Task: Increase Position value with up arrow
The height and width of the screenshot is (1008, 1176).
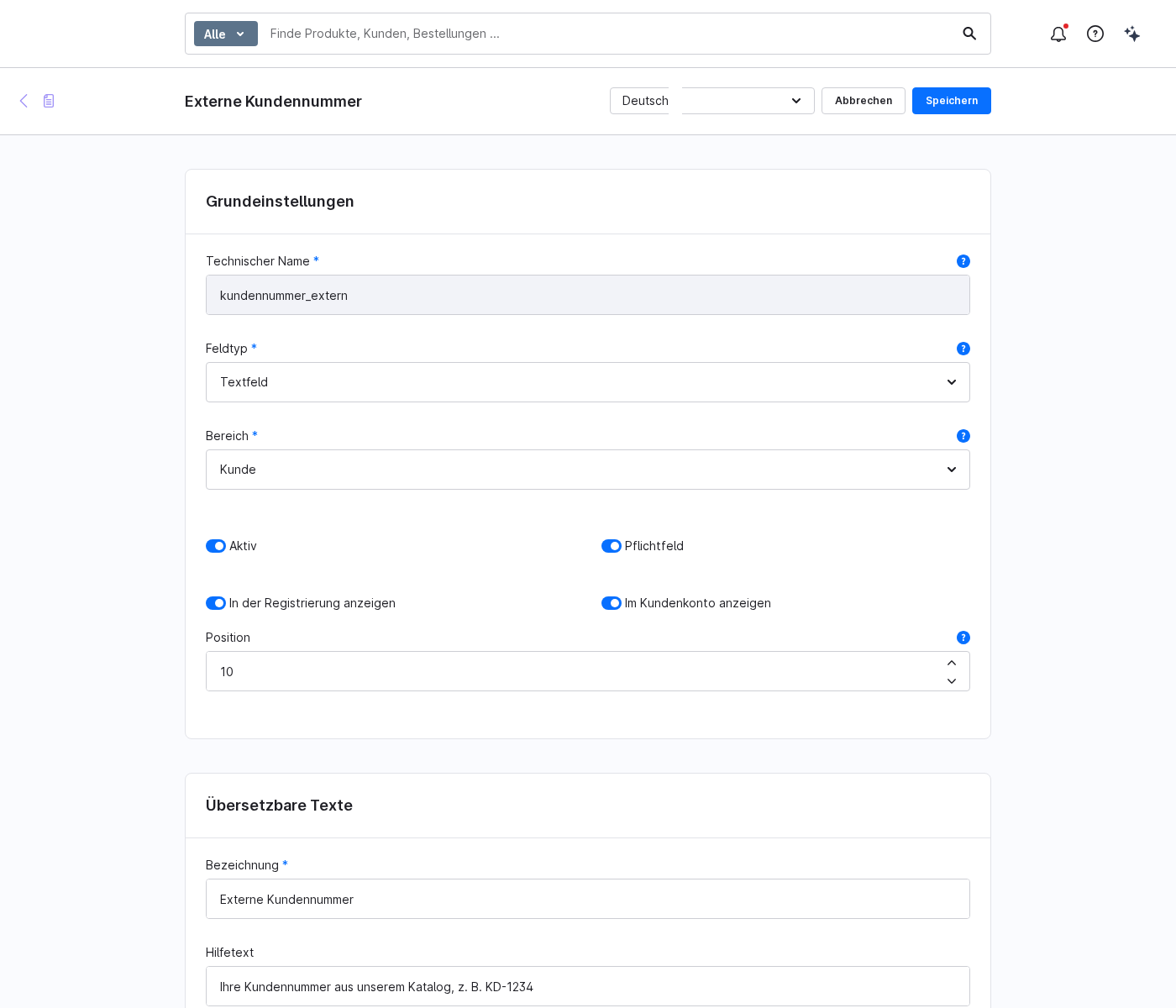Action: [x=952, y=663]
